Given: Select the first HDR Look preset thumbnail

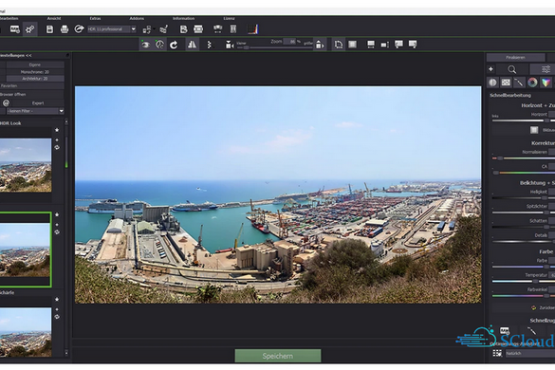Looking at the screenshot, I should coord(25,165).
